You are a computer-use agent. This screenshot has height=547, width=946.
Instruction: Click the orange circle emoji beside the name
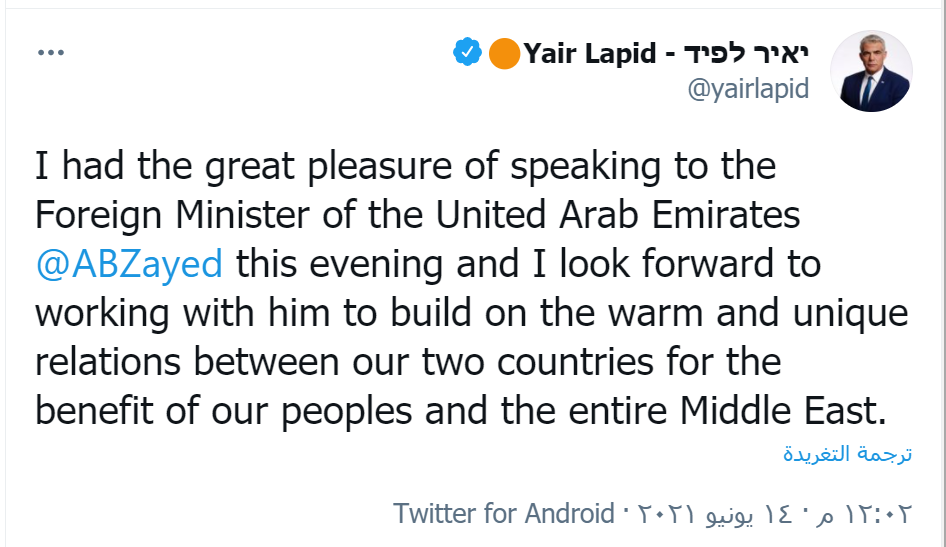(503, 53)
